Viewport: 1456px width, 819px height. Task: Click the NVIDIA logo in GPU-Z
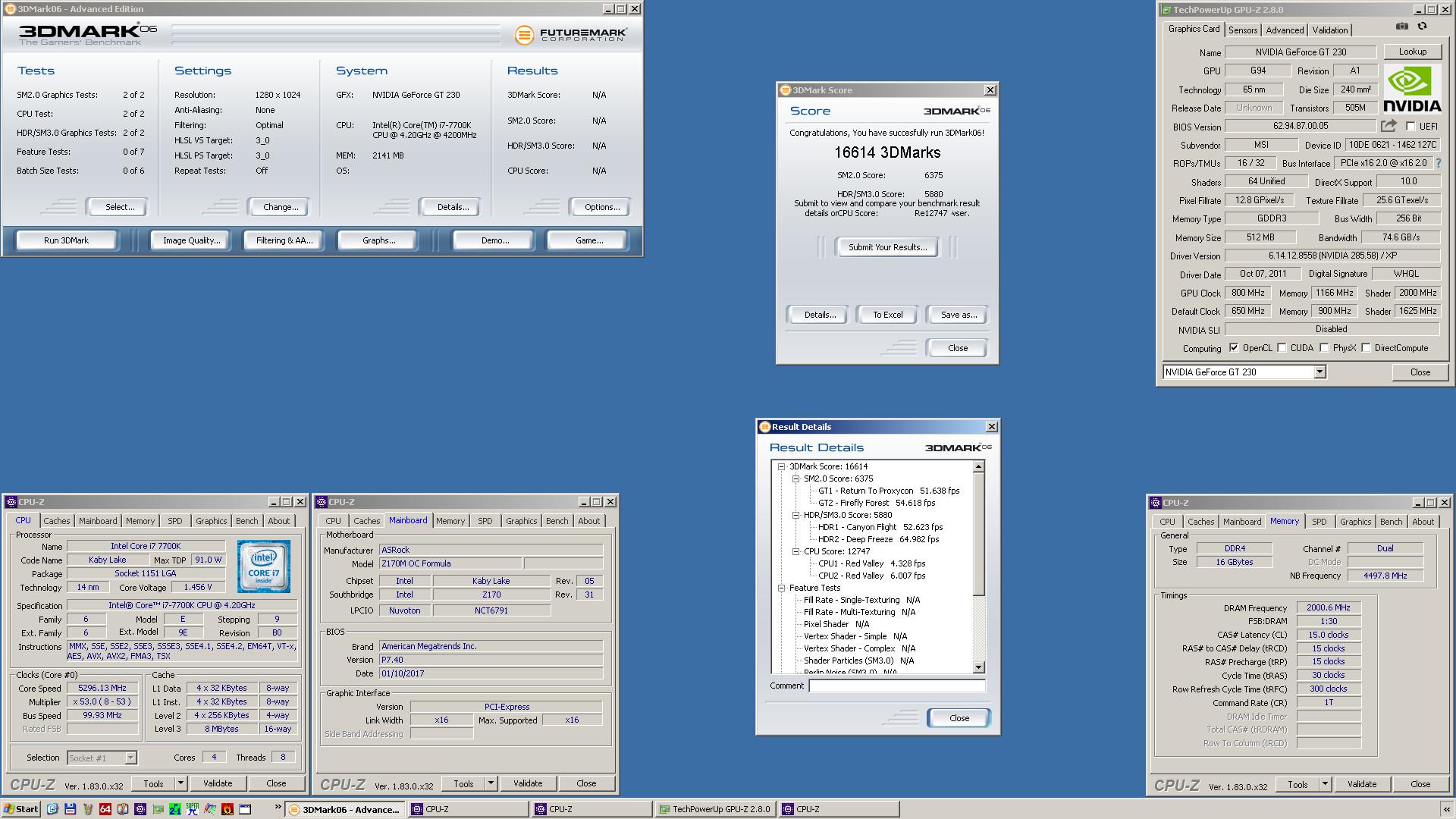(1412, 89)
